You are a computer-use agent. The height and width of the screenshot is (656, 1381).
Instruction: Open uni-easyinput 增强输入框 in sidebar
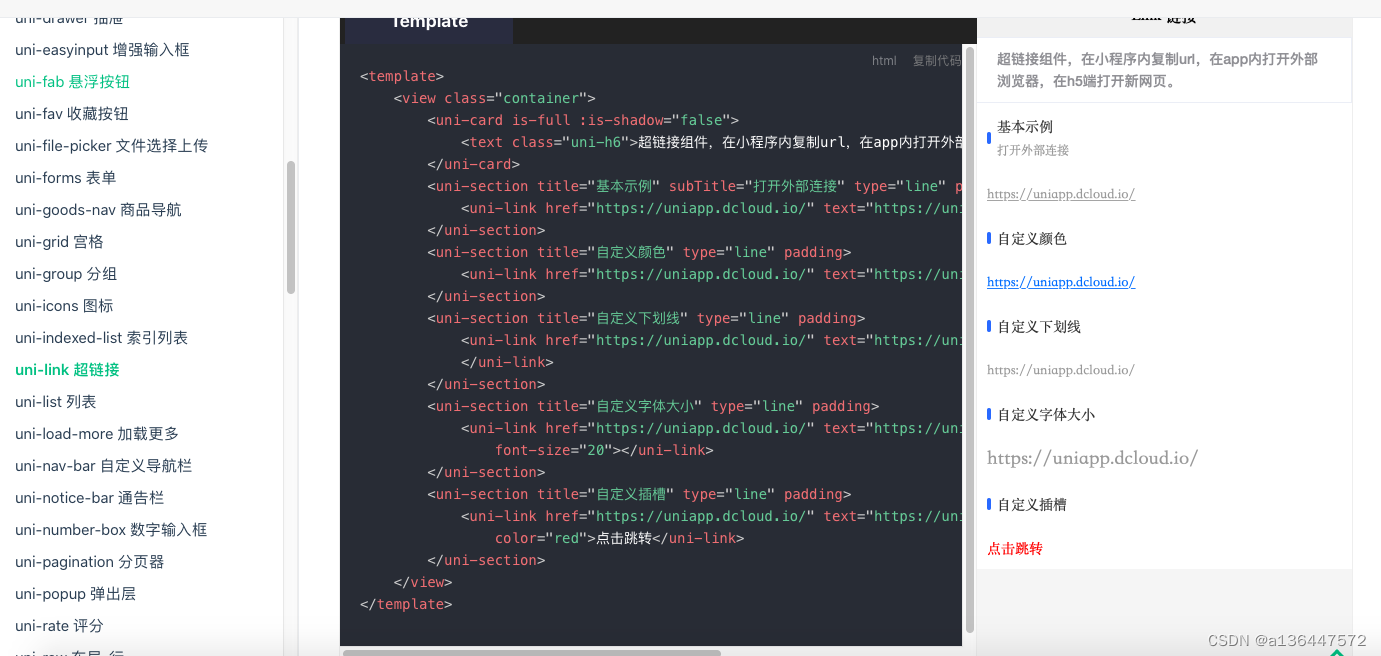pyautogui.click(x=102, y=50)
